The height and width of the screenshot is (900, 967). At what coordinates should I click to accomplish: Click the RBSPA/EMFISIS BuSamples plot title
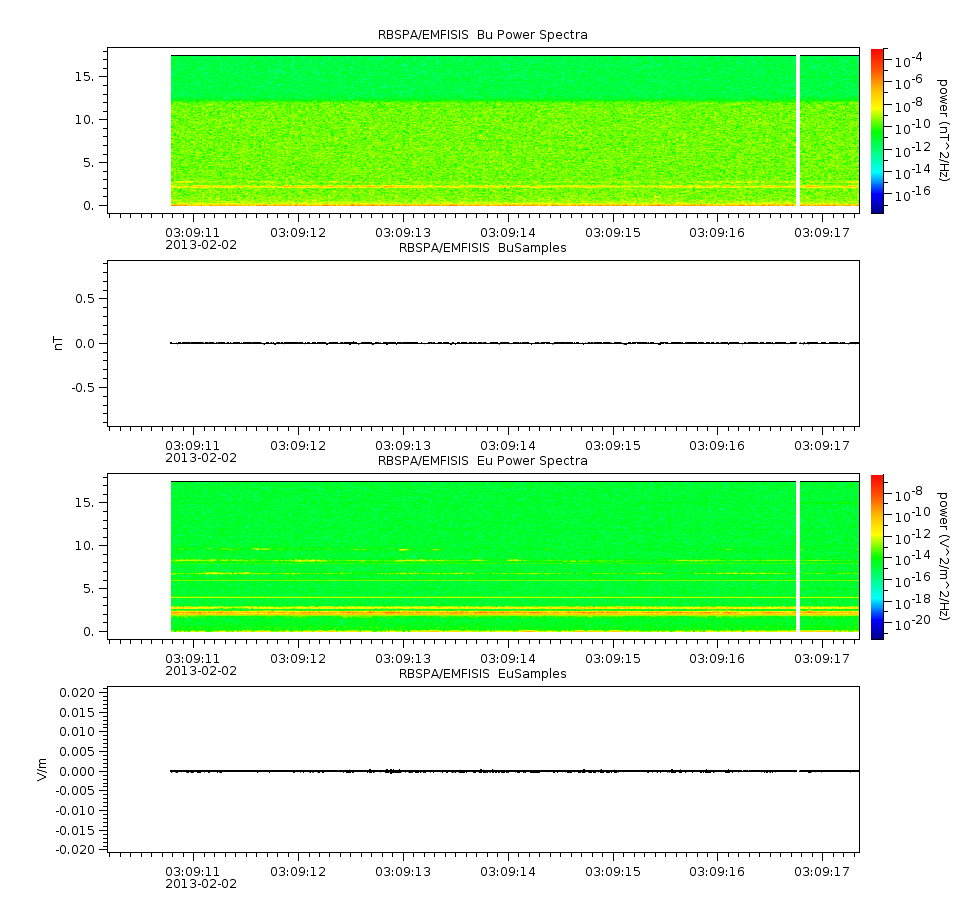coord(482,247)
